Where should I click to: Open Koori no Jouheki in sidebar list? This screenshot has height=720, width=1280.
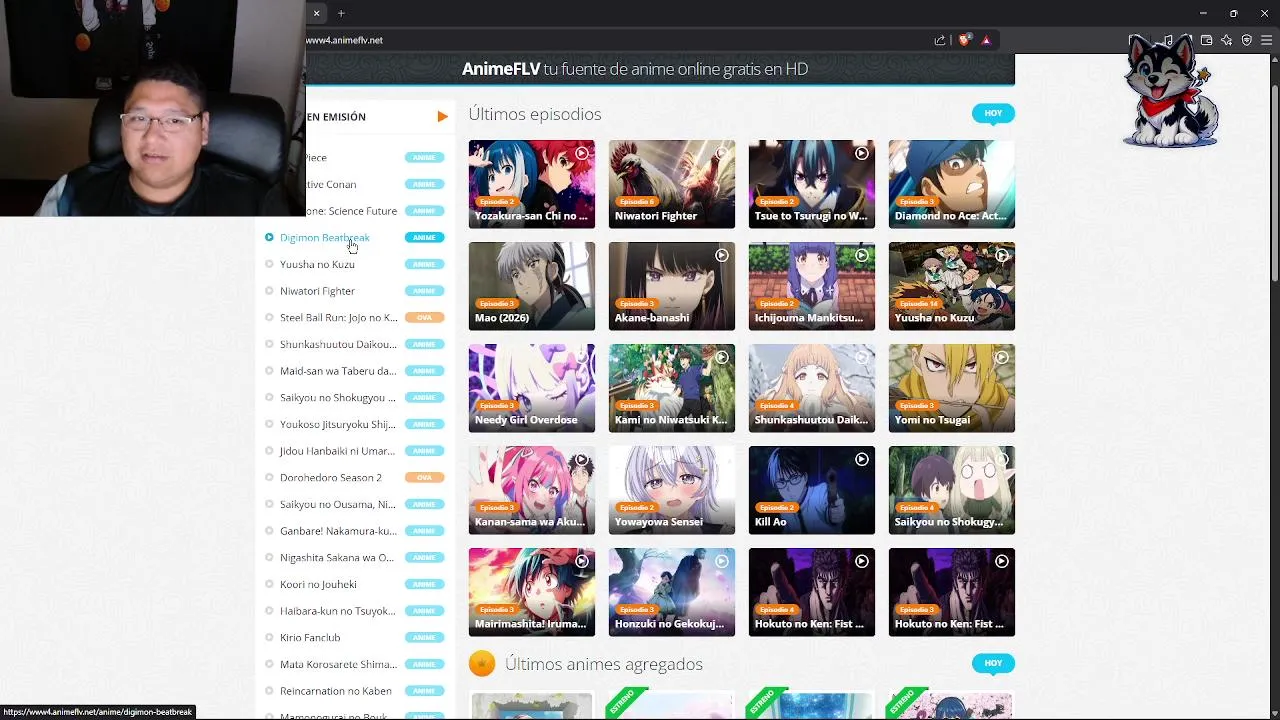point(318,584)
